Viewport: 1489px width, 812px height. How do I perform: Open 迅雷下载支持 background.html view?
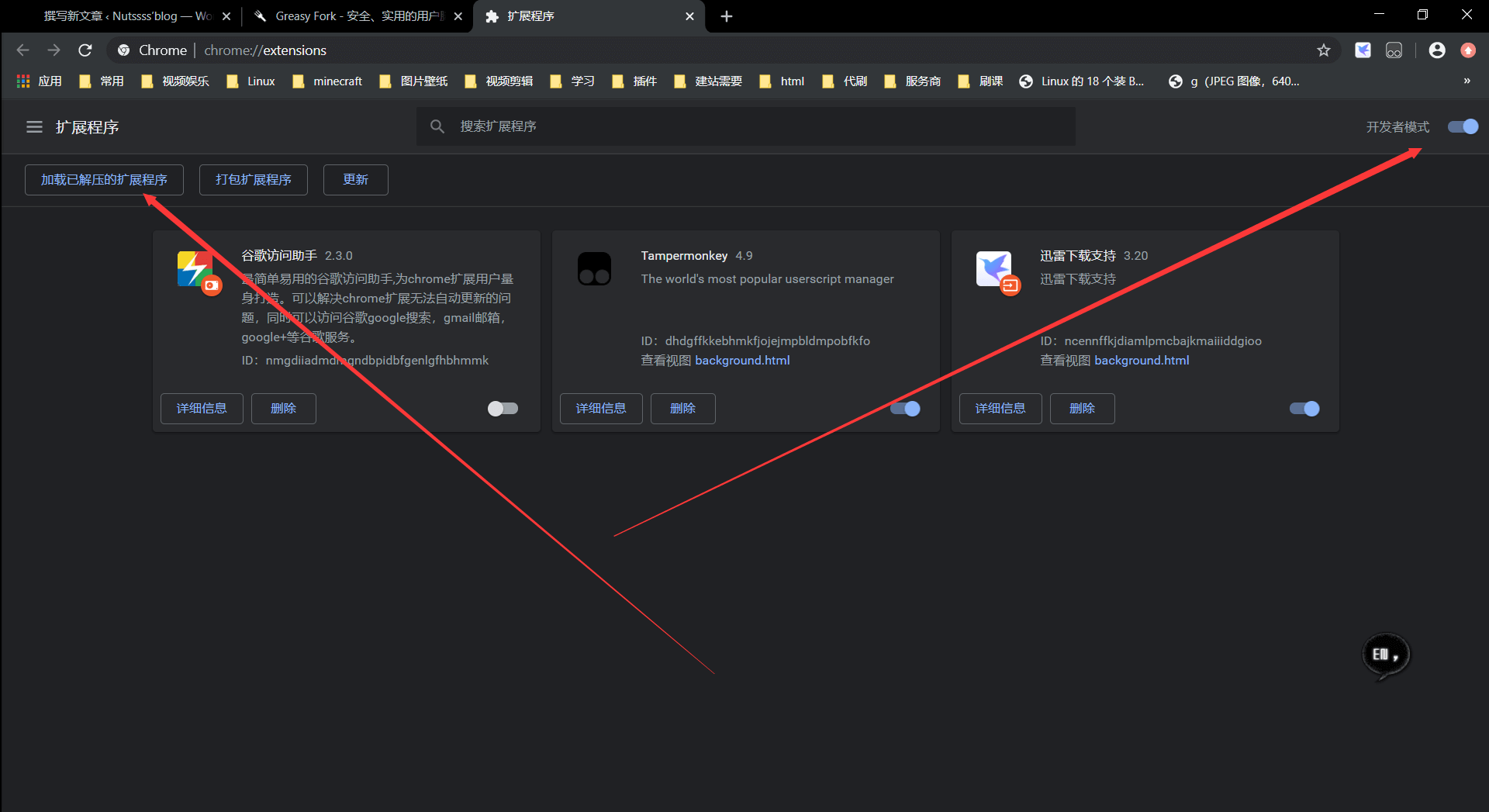coord(1142,361)
